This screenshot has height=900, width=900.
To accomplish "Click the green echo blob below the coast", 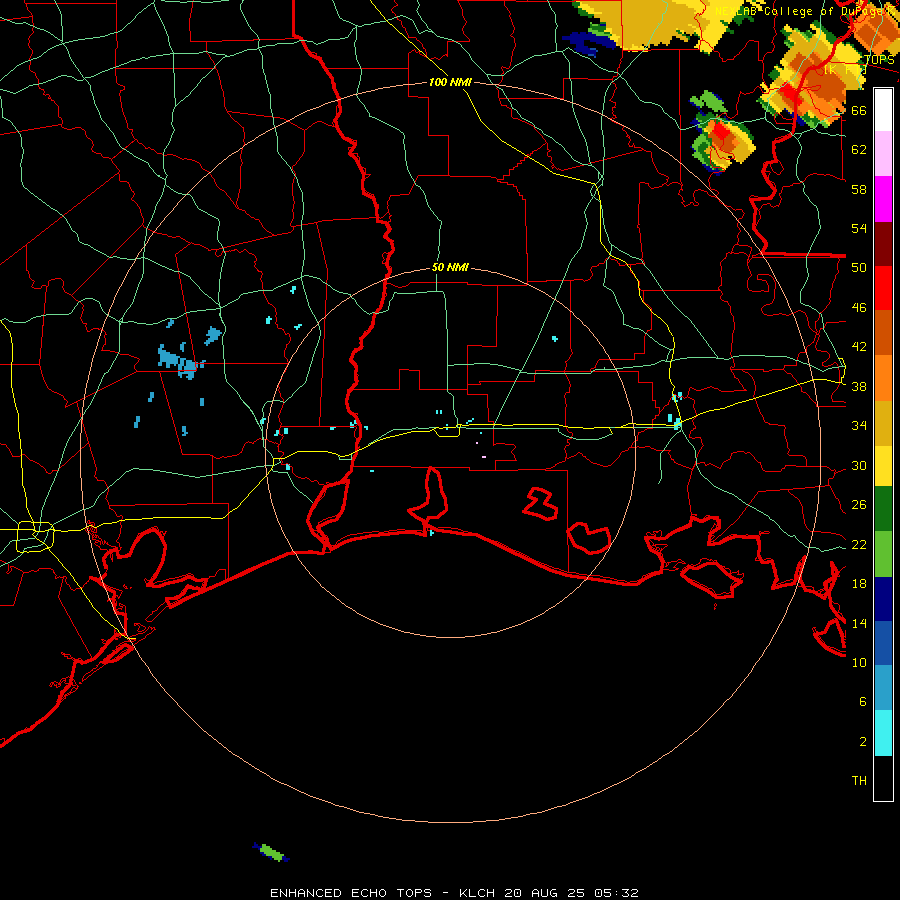I will point(271,852).
